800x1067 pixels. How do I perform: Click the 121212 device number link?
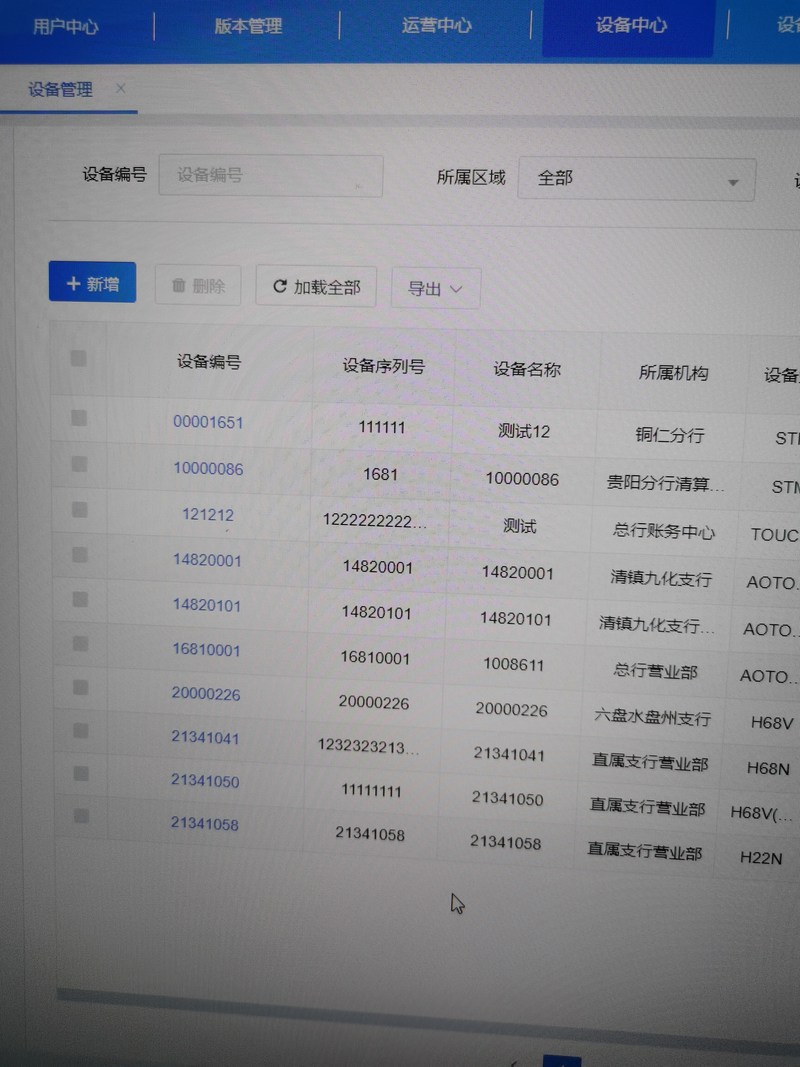208,515
